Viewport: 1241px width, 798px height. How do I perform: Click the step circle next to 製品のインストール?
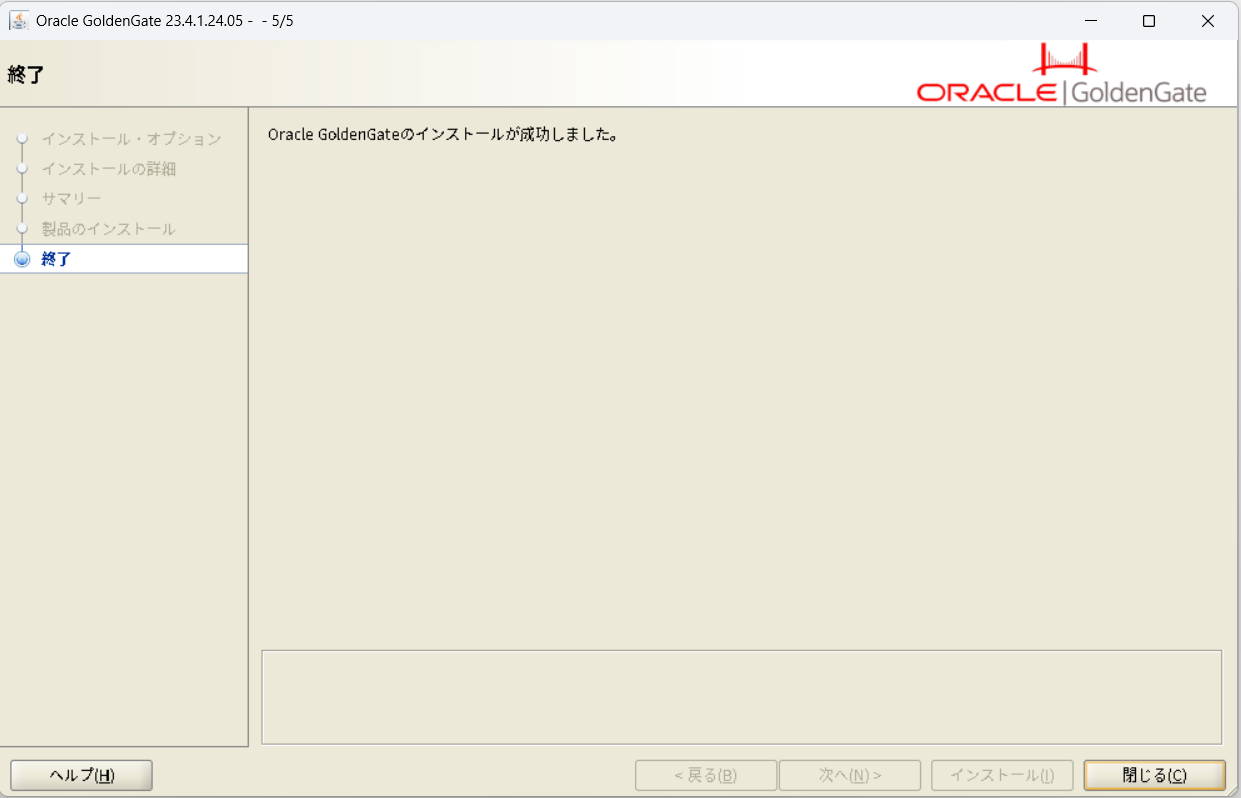22,228
